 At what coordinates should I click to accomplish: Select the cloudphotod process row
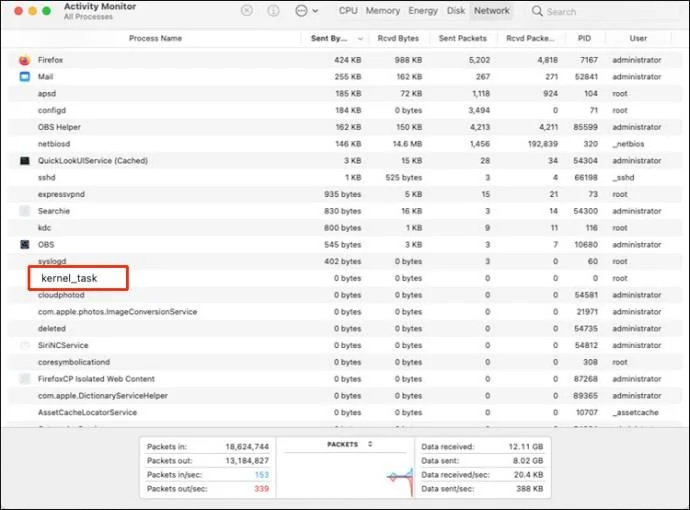345,295
